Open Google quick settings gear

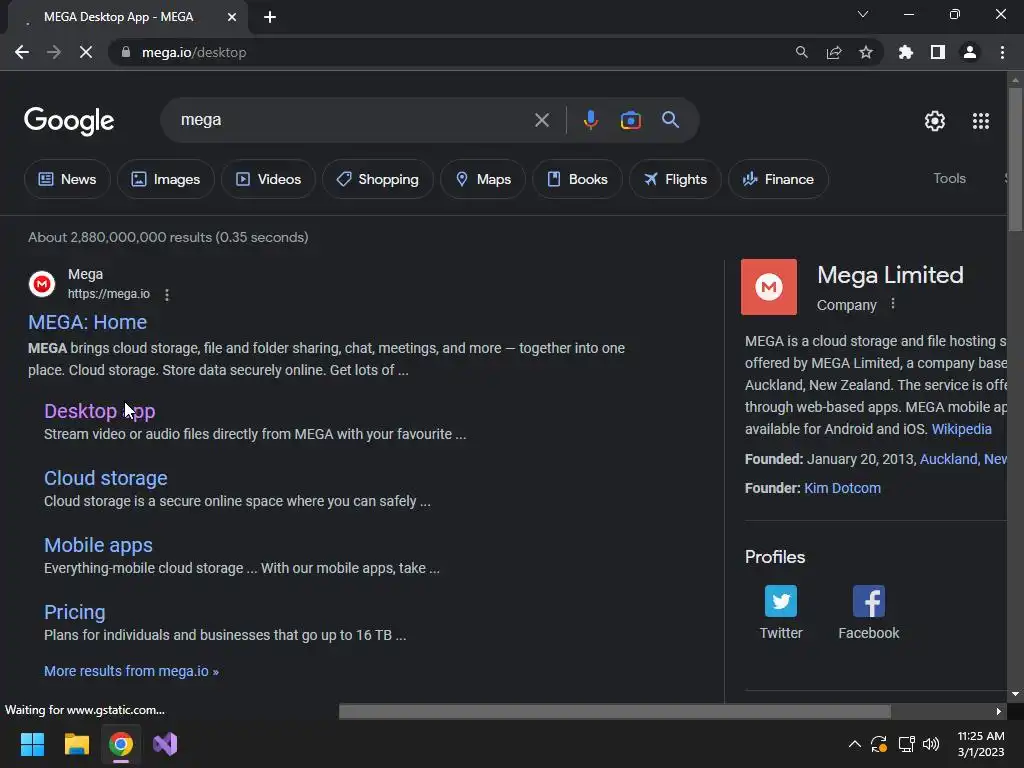tap(935, 121)
